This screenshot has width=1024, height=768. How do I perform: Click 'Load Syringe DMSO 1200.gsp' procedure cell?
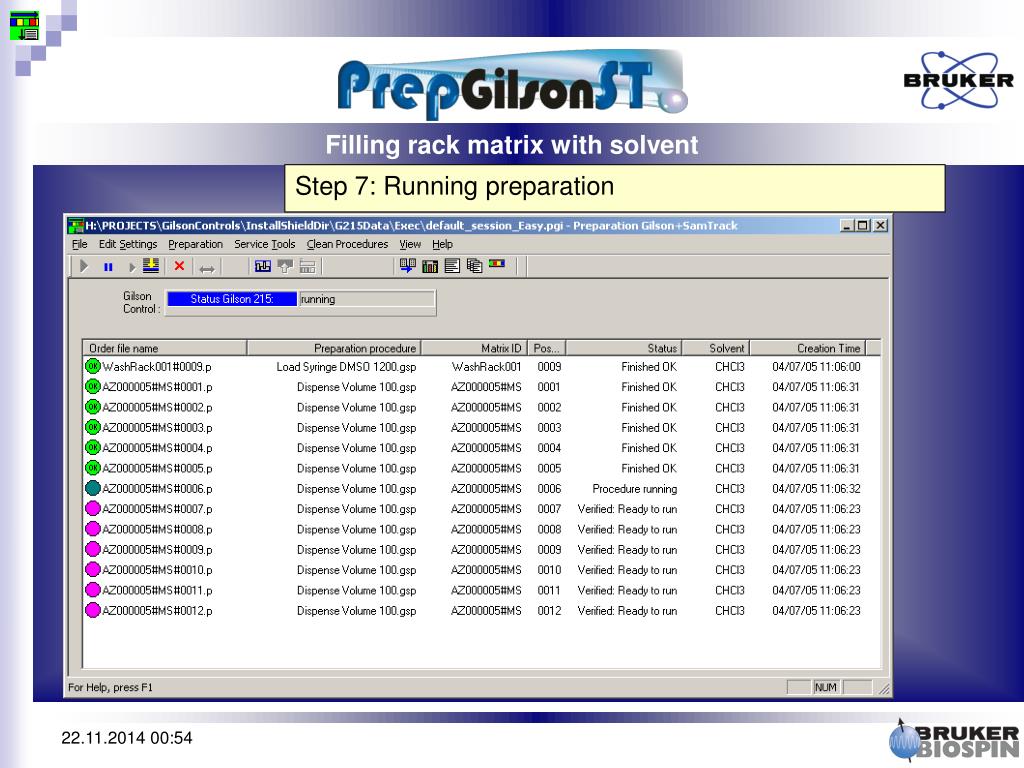(346, 366)
